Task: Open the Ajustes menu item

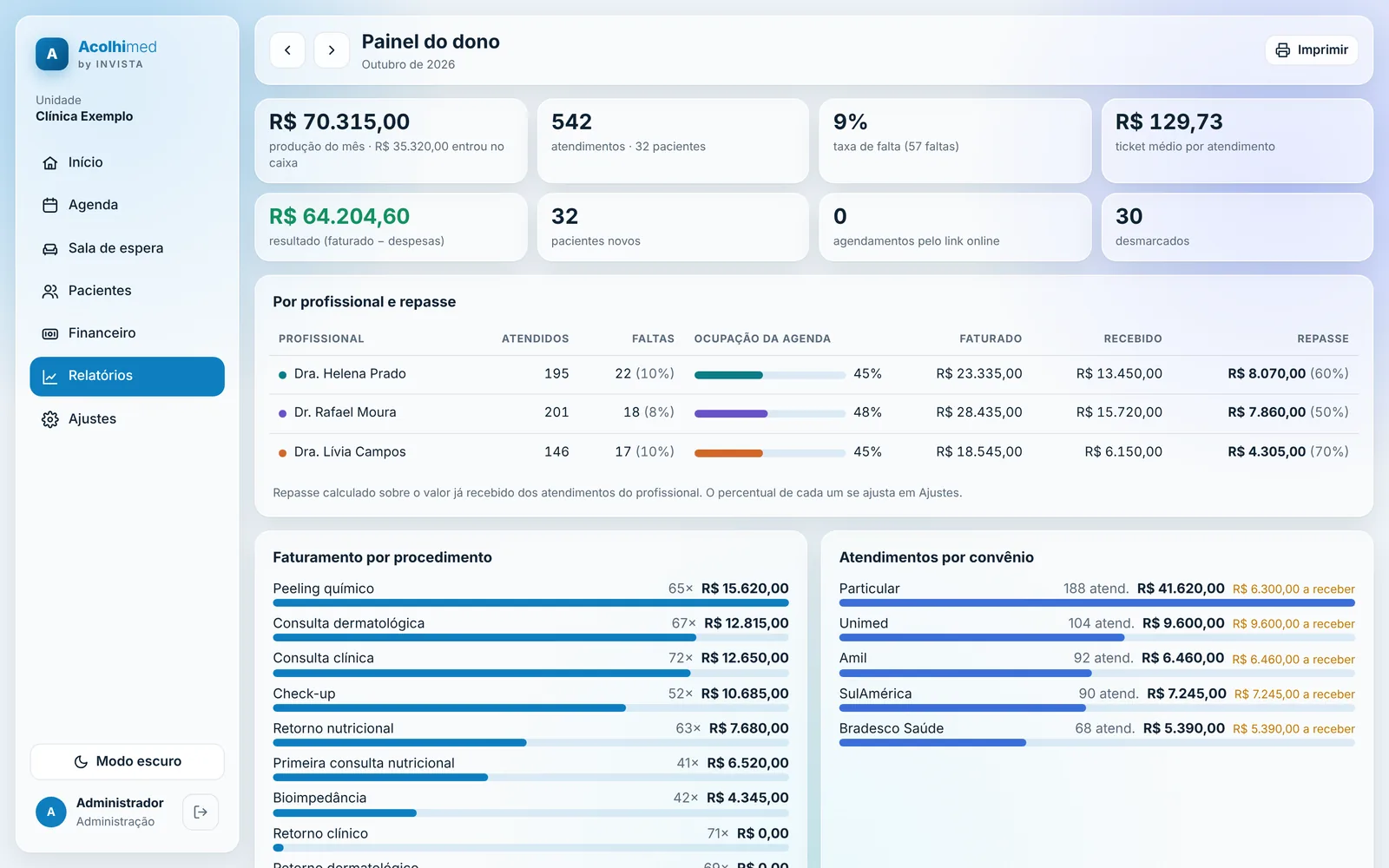Action: pyautogui.click(x=128, y=419)
